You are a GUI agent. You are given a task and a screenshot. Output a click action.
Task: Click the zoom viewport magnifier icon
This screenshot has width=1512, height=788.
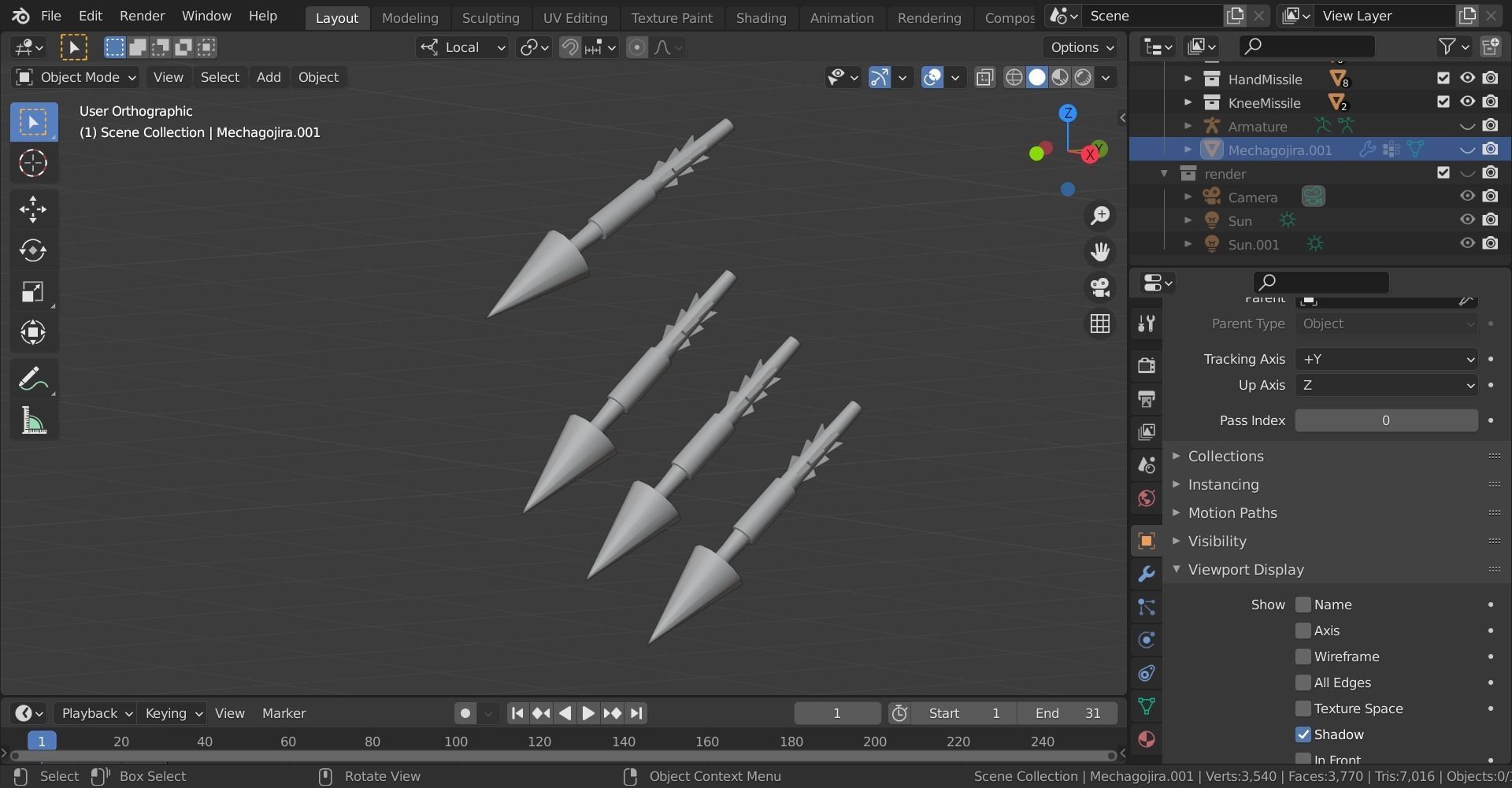[1100, 216]
